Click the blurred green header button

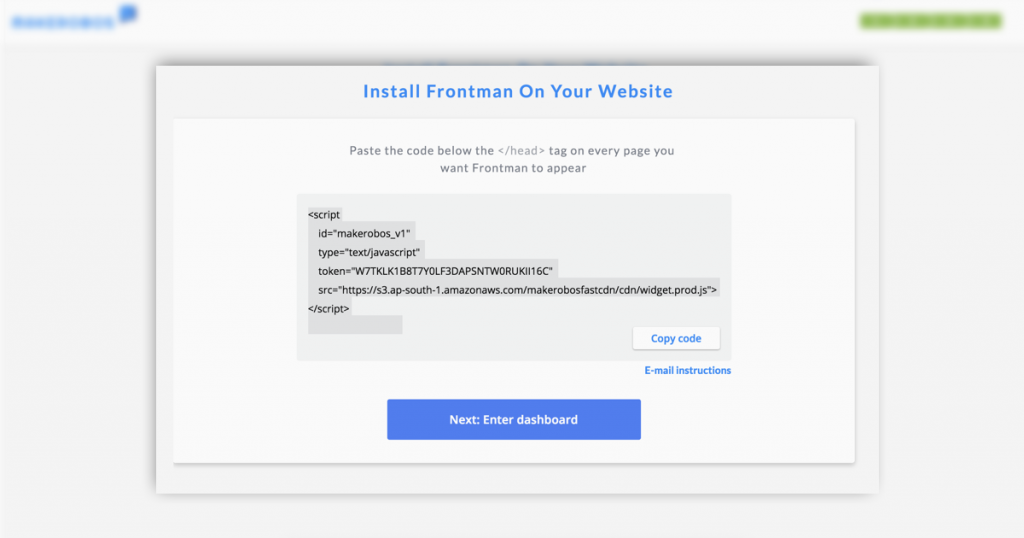pyautogui.click(x=931, y=21)
